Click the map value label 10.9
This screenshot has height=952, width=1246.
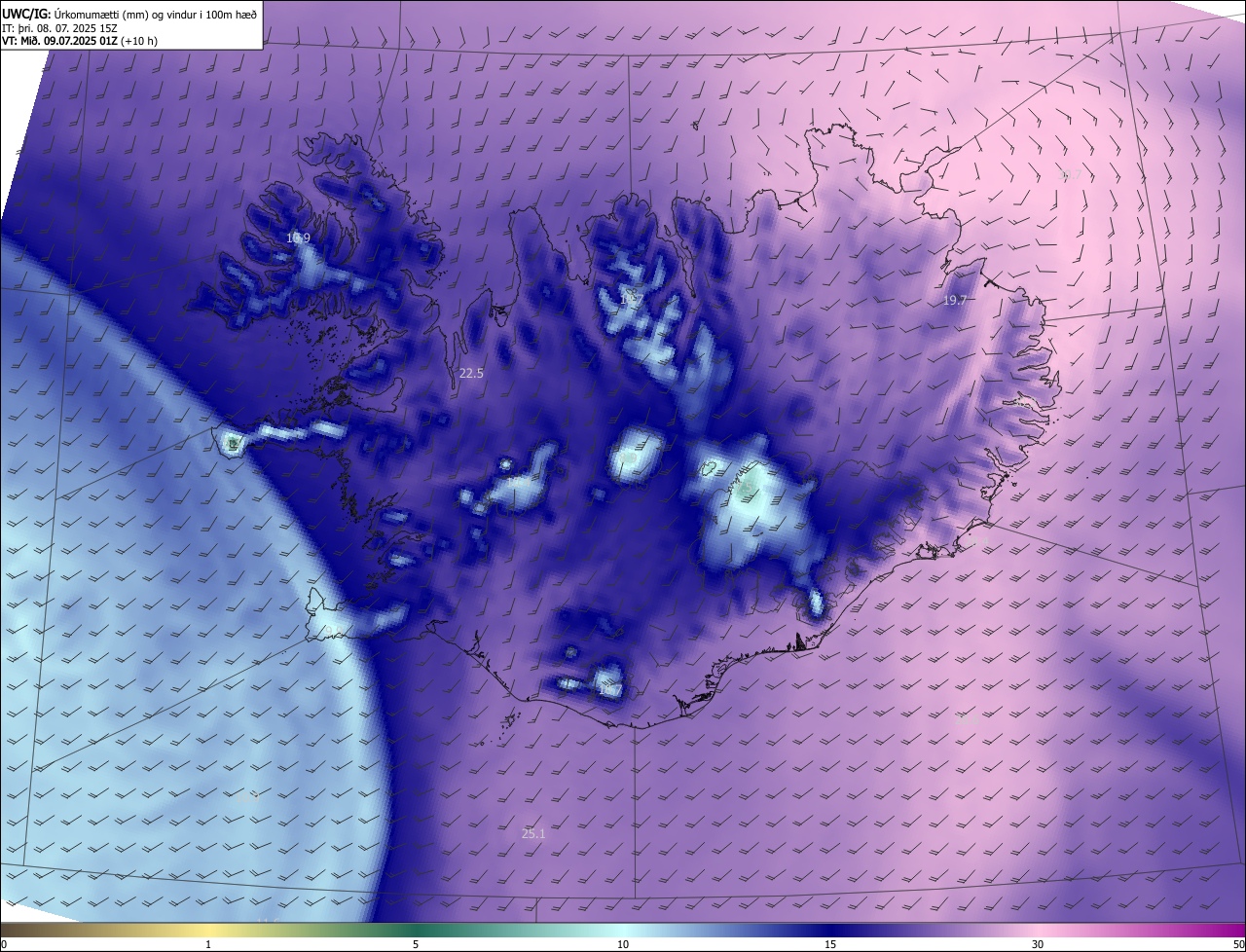pyautogui.click(x=298, y=238)
